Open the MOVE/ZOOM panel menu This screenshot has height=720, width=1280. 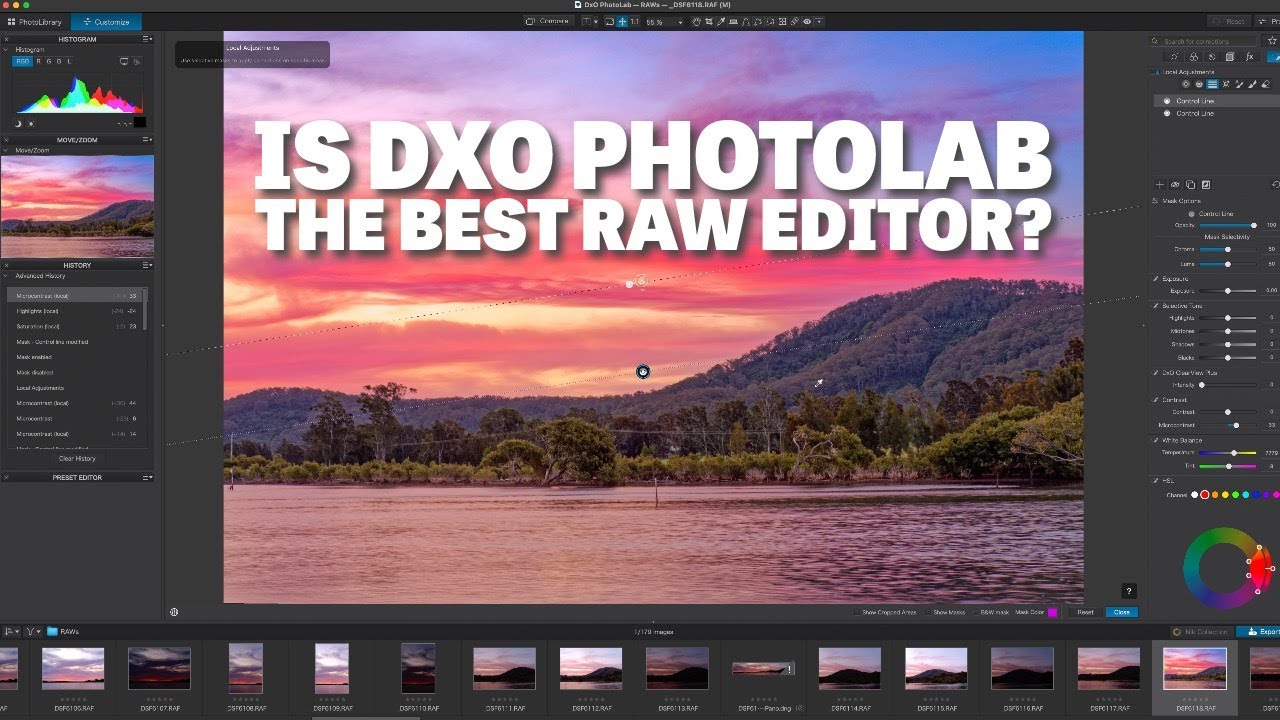tap(147, 140)
